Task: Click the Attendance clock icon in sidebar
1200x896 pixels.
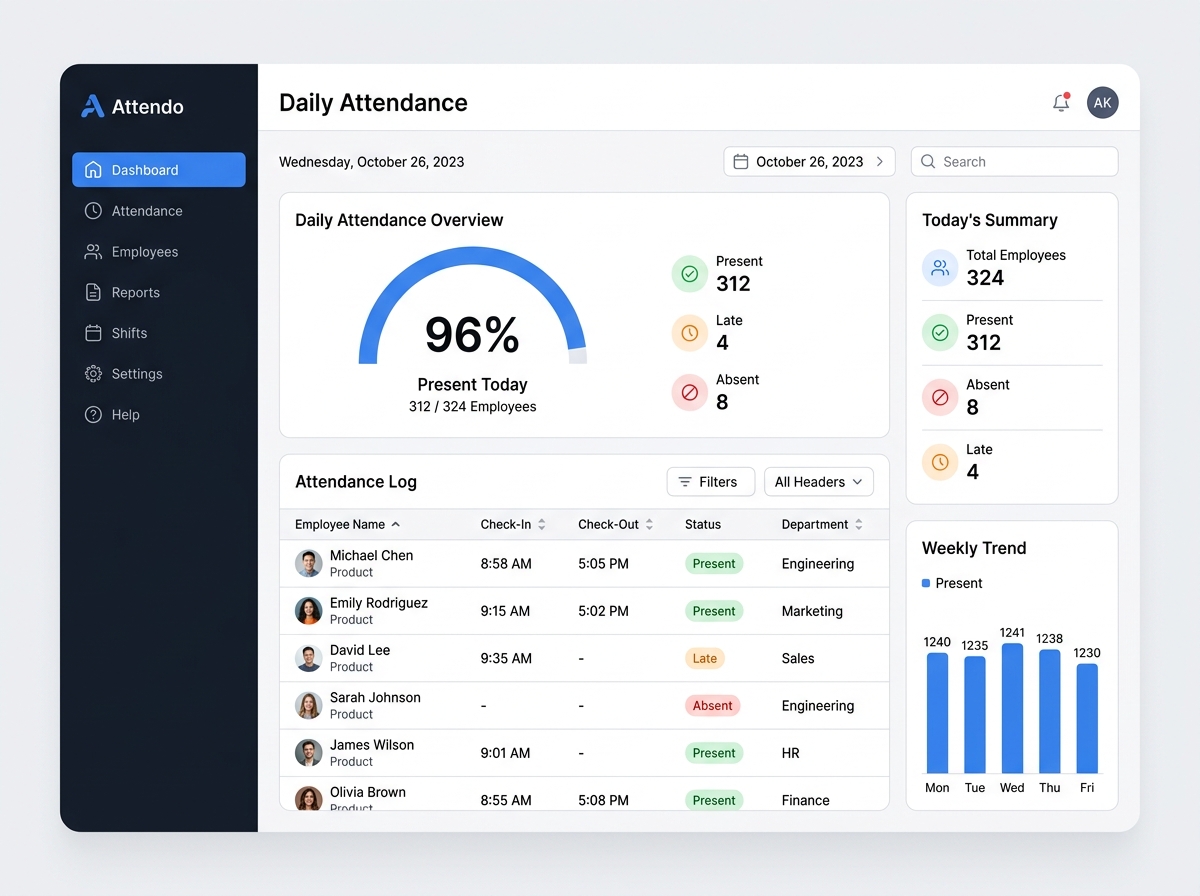Action: click(93, 211)
